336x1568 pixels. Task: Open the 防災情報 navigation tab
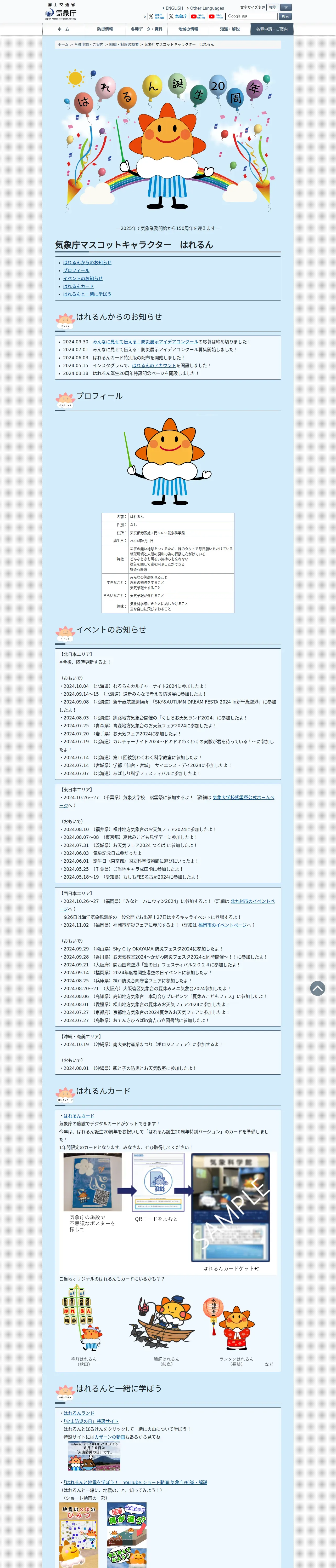(x=105, y=29)
